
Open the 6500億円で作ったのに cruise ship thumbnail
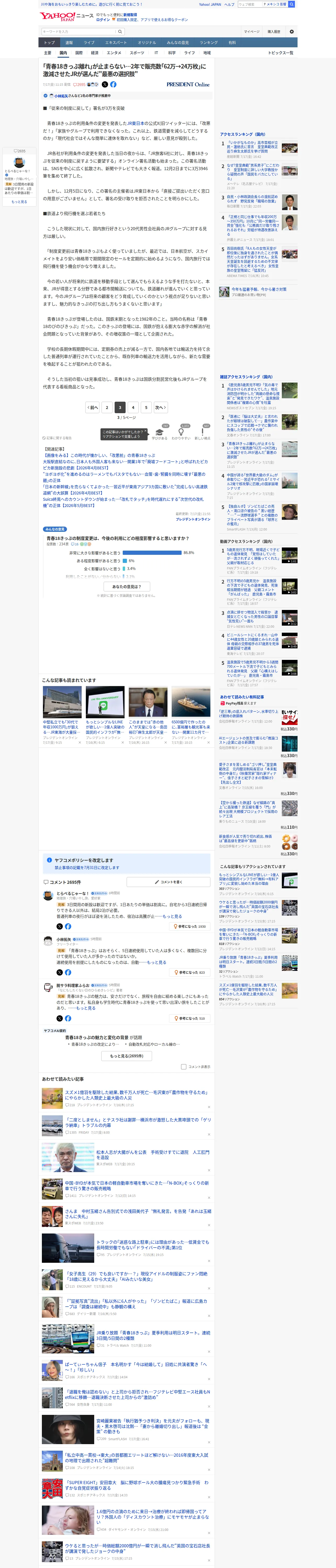(191, 702)
